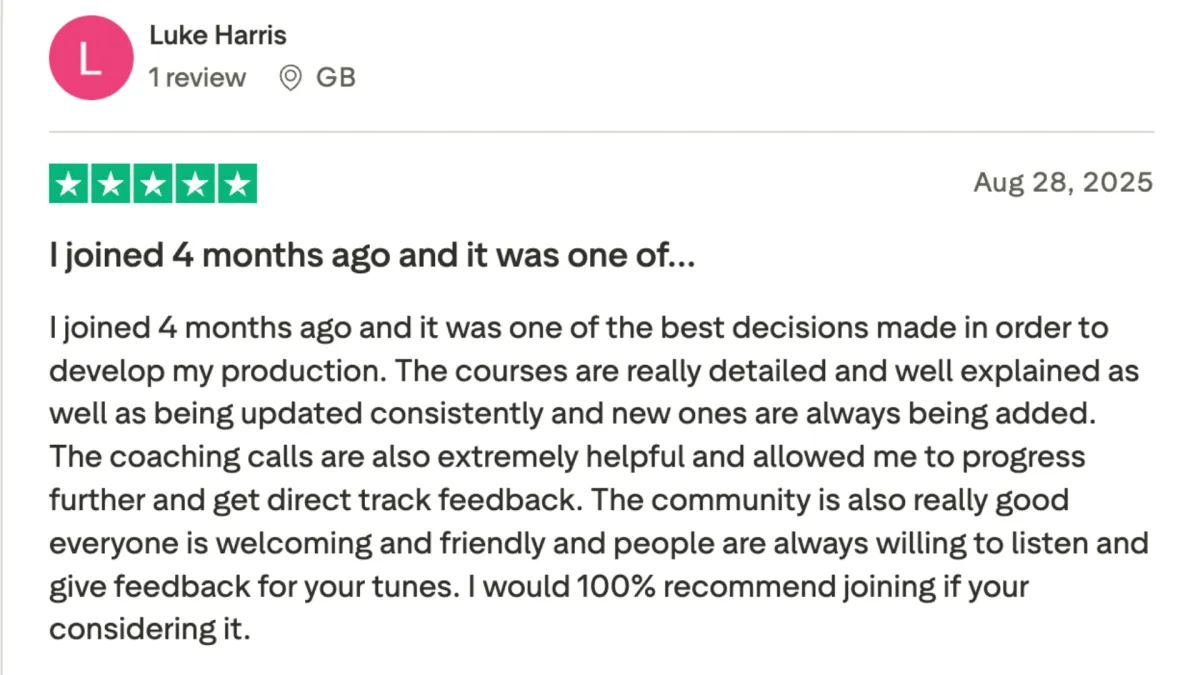The height and width of the screenshot is (675, 1200).
Task: Select the second green rating star
Action: [111, 185]
